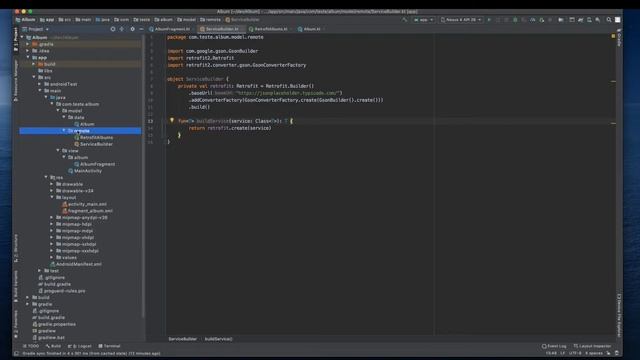The image size is (640, 360).
Task: Click the tool windows icon in status bar
Action: pos(16,353)
